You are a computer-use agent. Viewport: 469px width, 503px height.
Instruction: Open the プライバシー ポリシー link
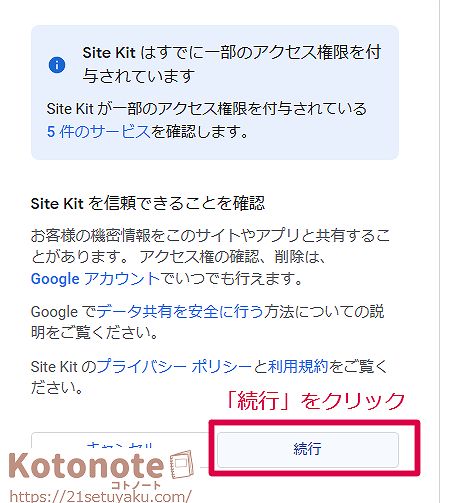(x=174, y=366)
